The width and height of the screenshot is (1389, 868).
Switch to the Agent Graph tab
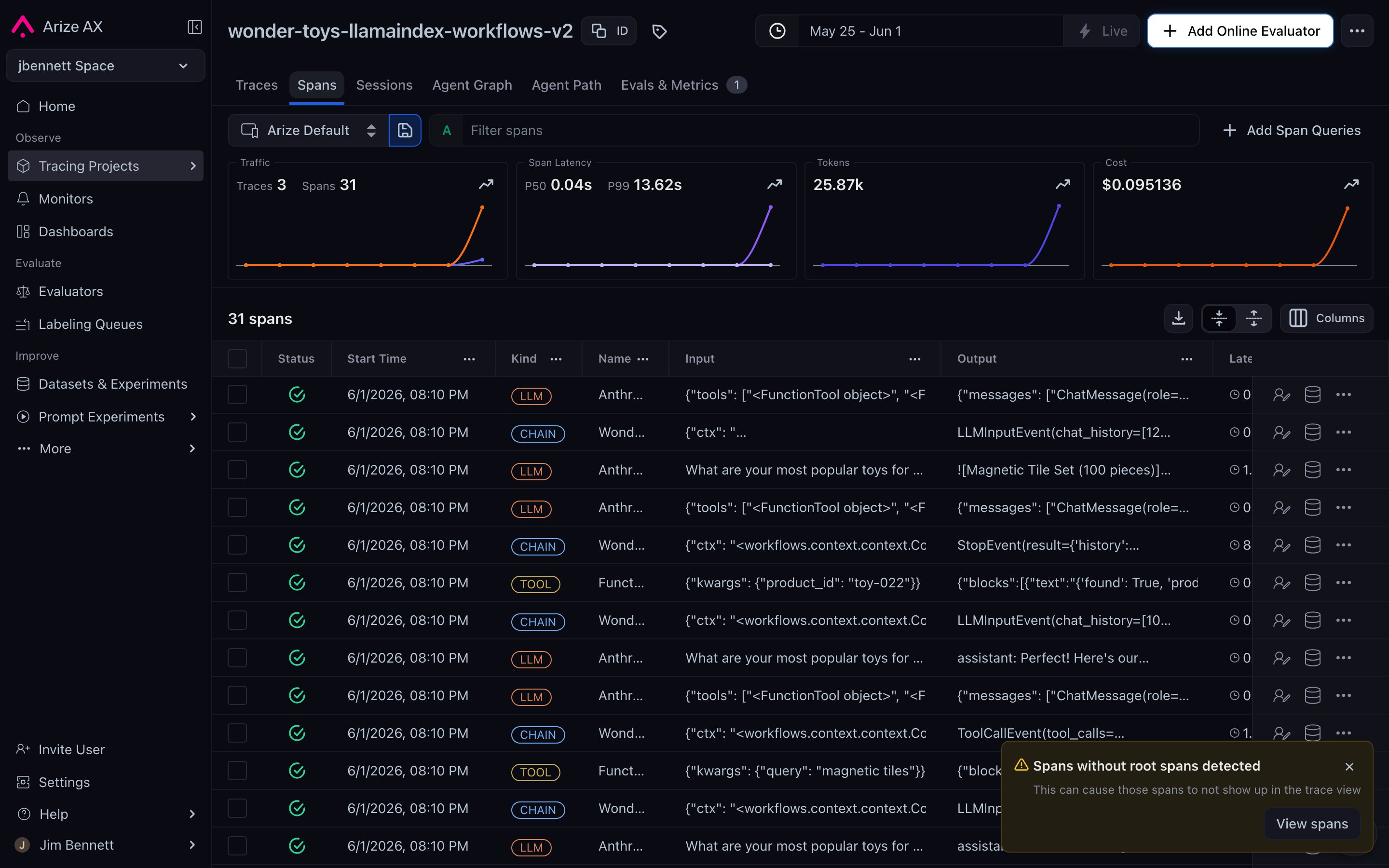(x=472, y=85)
